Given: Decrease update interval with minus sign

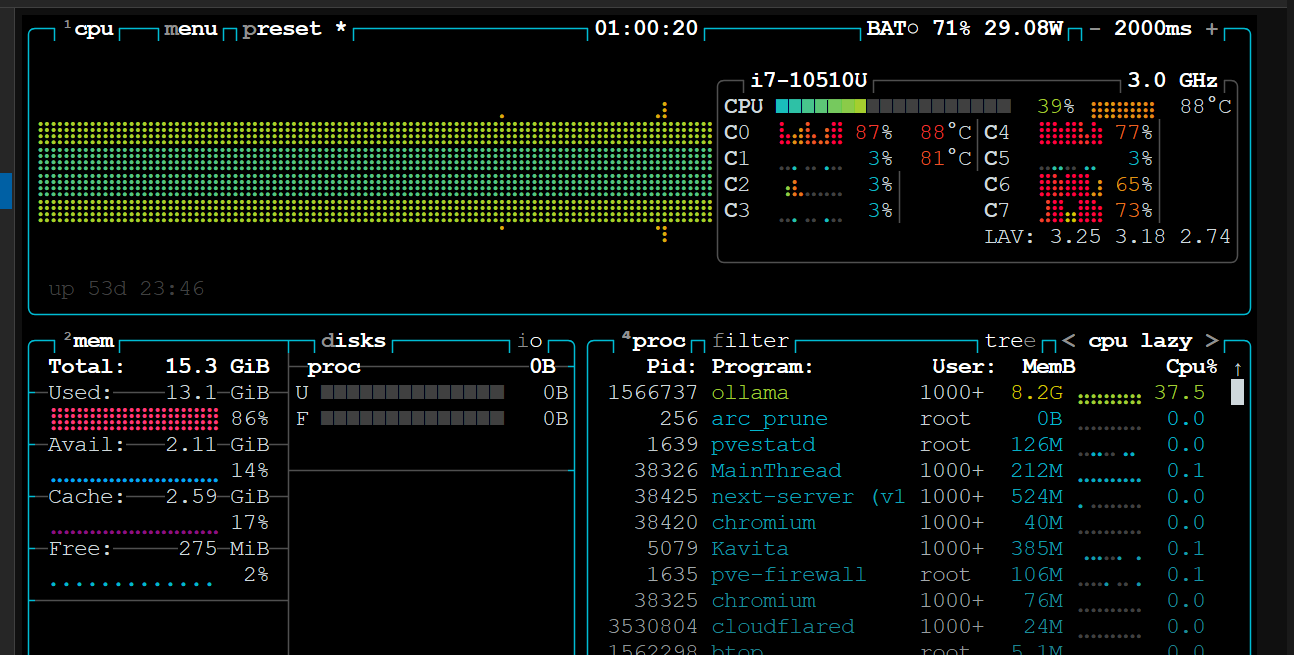Looking at the screenshot, I should [x=1095, y=29].
